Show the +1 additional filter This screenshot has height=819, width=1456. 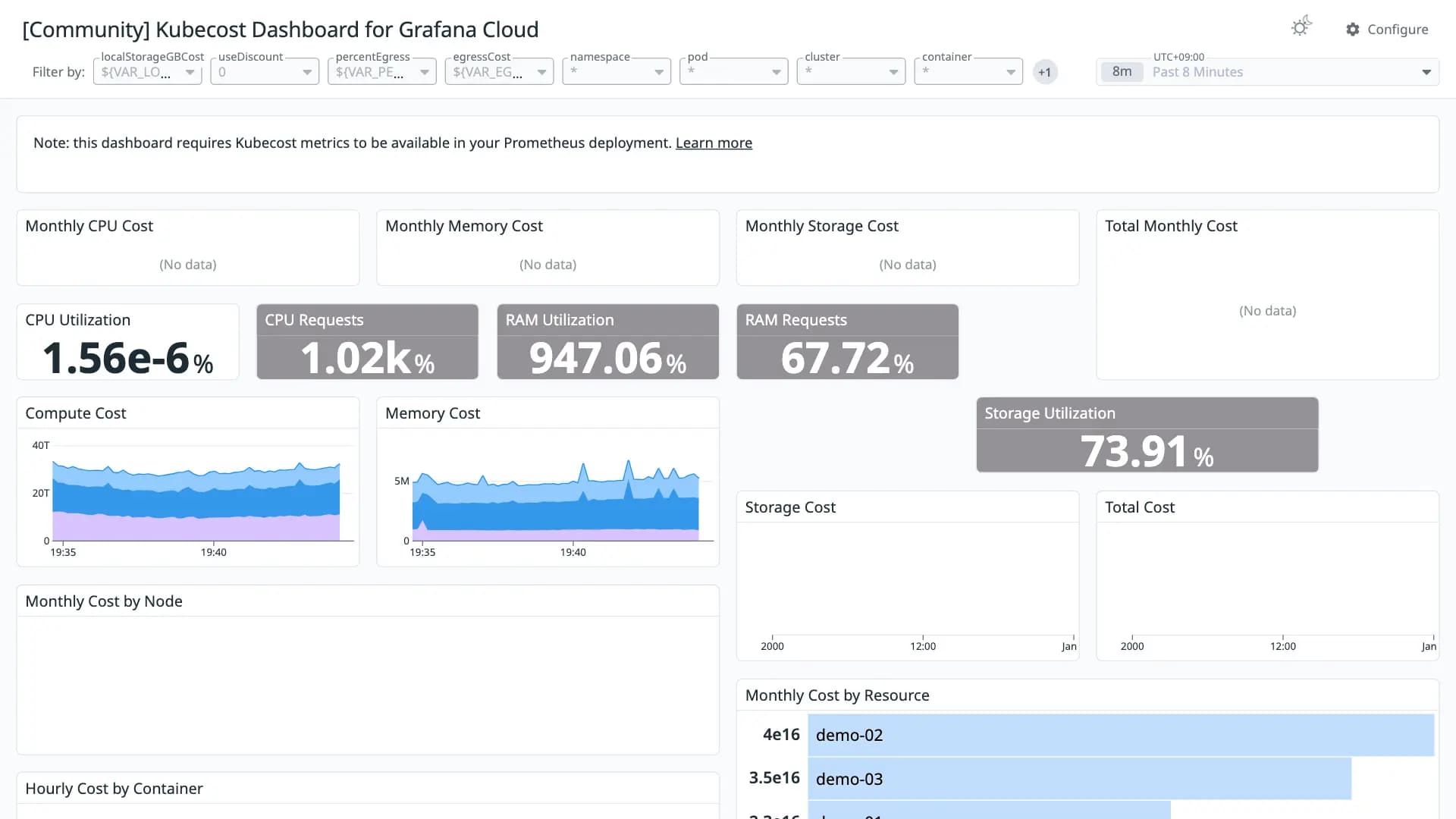click(x=1045, y=72)
